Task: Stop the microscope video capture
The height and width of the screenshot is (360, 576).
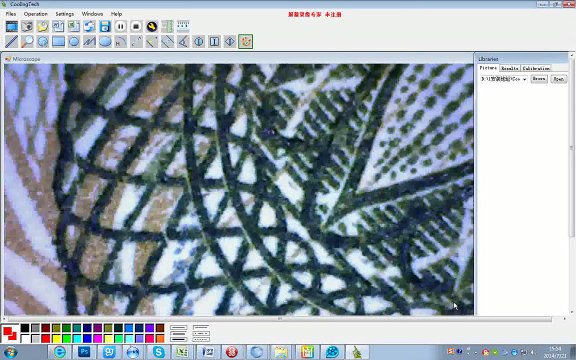Action: click(136, 26)
